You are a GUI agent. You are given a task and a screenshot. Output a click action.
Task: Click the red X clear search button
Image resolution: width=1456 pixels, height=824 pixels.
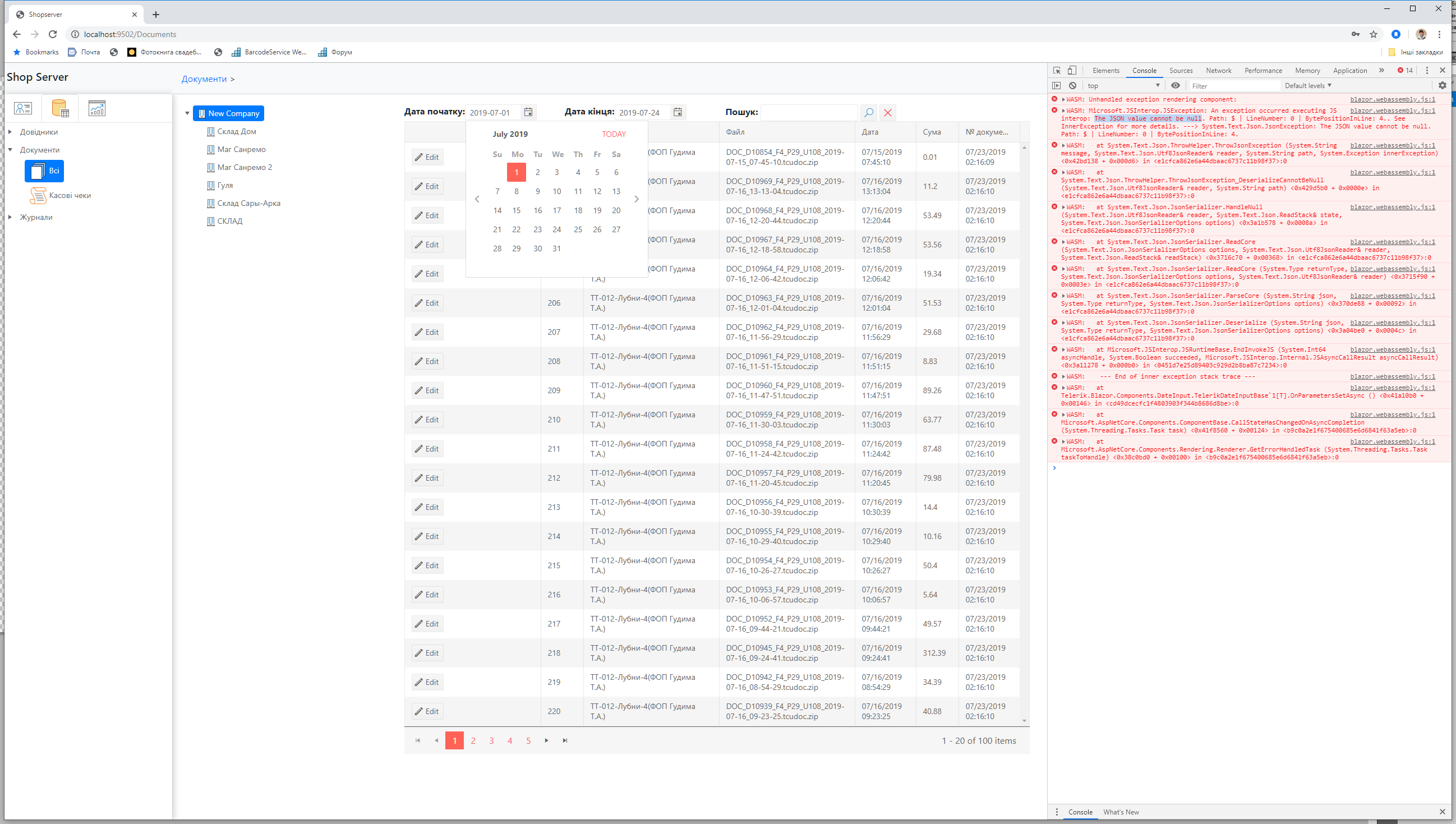888,112
